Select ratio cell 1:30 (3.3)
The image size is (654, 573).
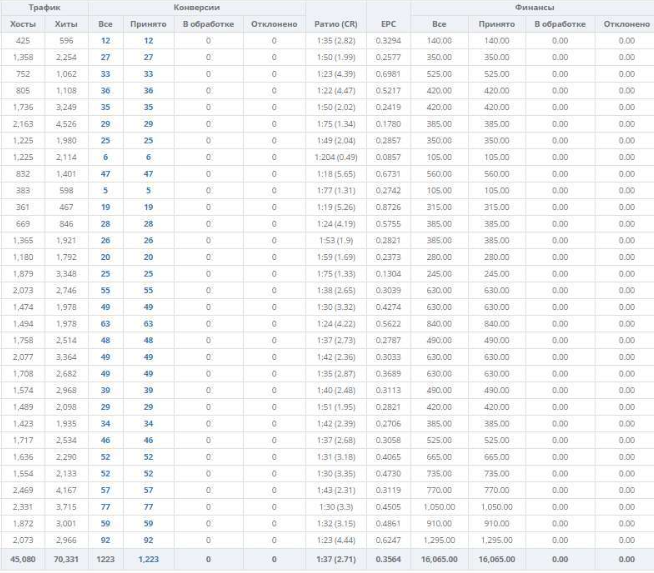click(336, 507)
